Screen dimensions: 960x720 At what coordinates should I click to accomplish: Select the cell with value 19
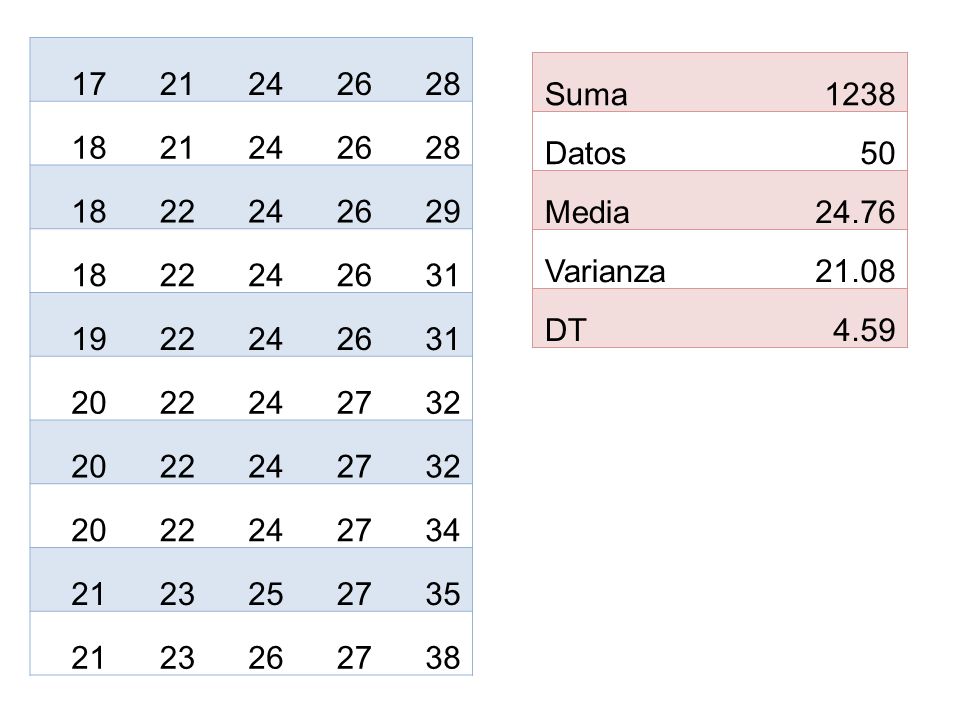89,339
